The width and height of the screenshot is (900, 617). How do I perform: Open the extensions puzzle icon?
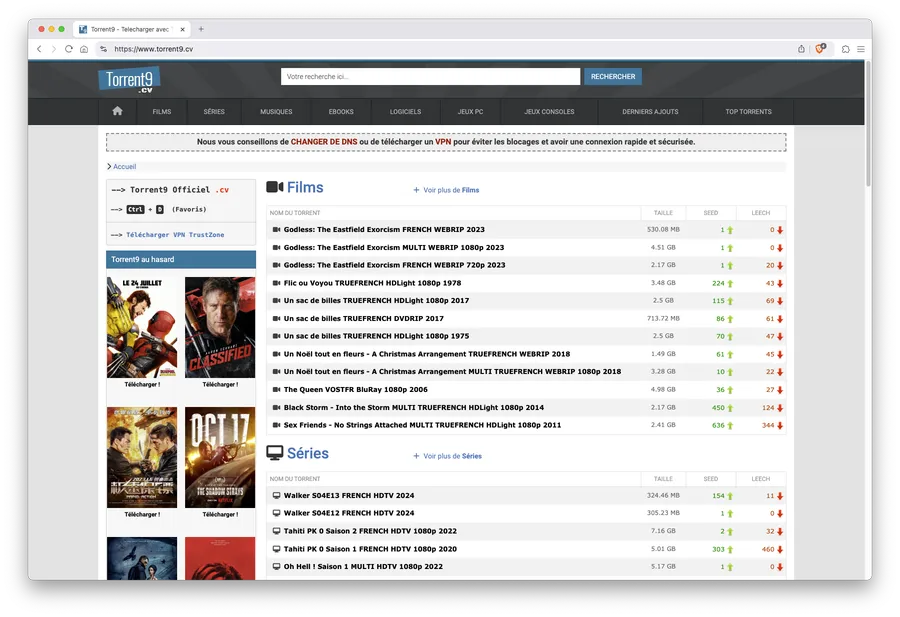click(x=845, y=49)
